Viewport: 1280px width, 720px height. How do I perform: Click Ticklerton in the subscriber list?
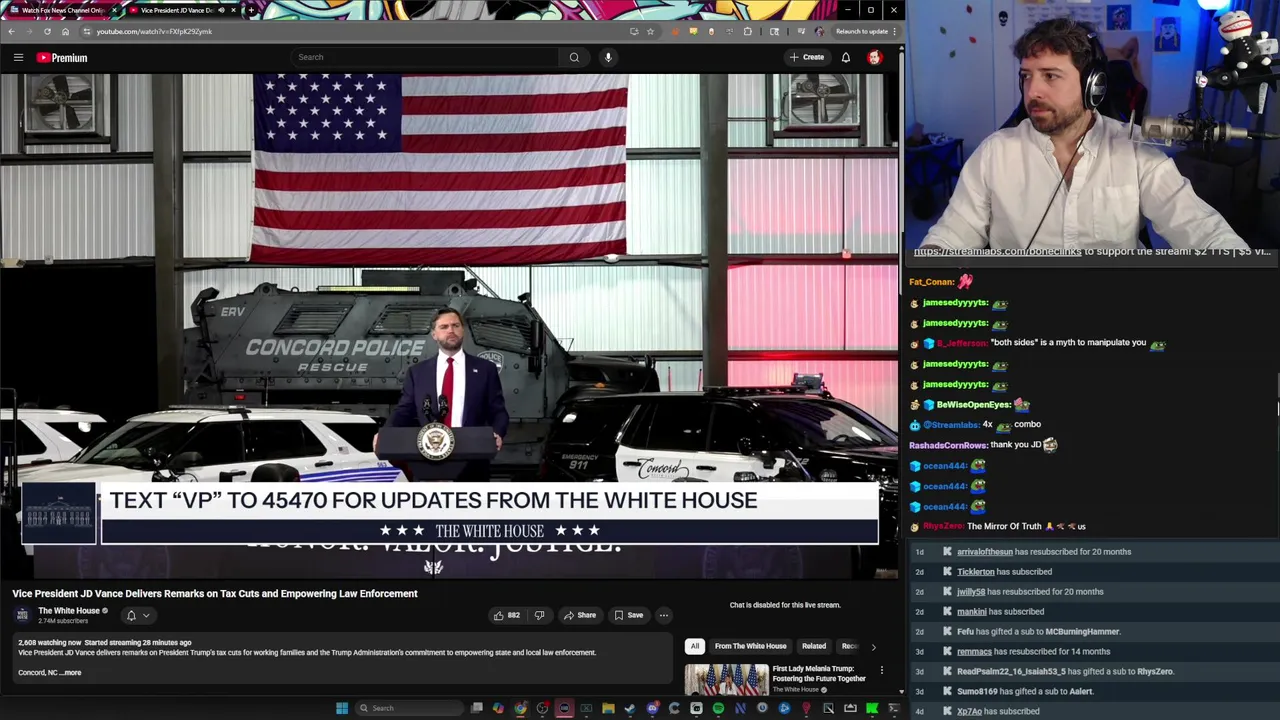pyautogui.click(x=976, y=572)
